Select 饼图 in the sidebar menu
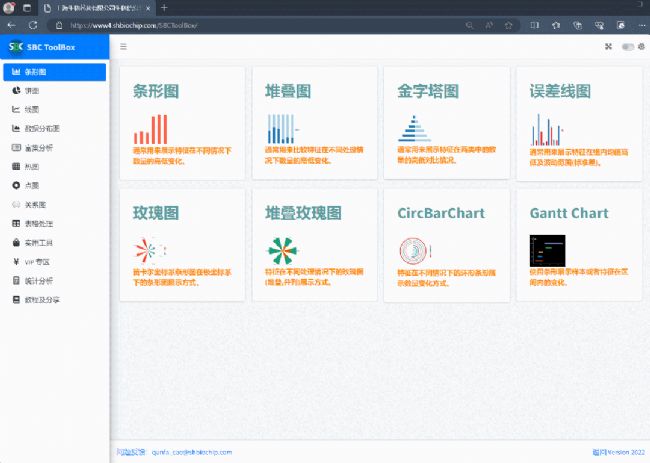Viewport: 650px width, 463px height. tap(32, 91)
